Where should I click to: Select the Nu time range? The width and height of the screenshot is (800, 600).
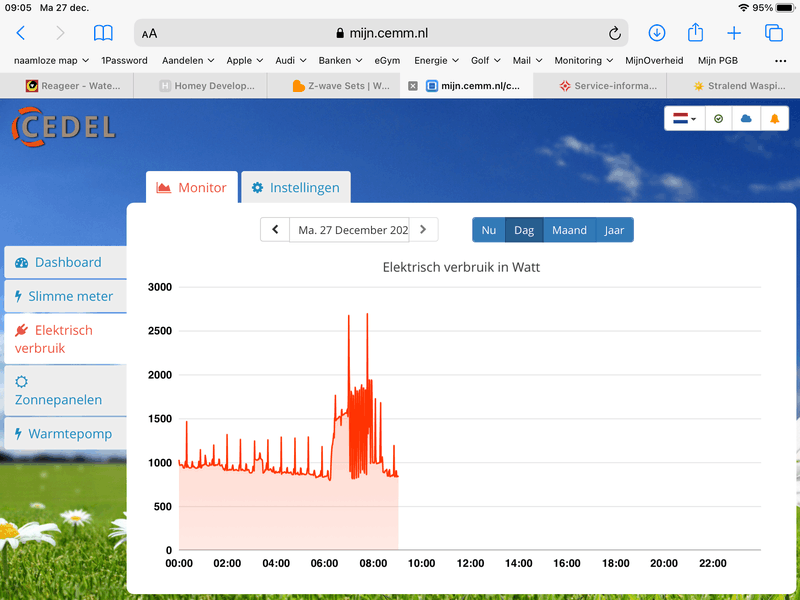coord(489,230)
